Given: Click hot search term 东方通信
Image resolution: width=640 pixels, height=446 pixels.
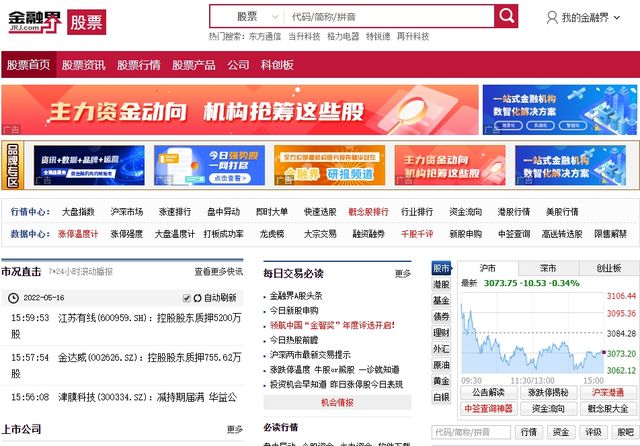Looking at the screenshot, I should 265,36.
